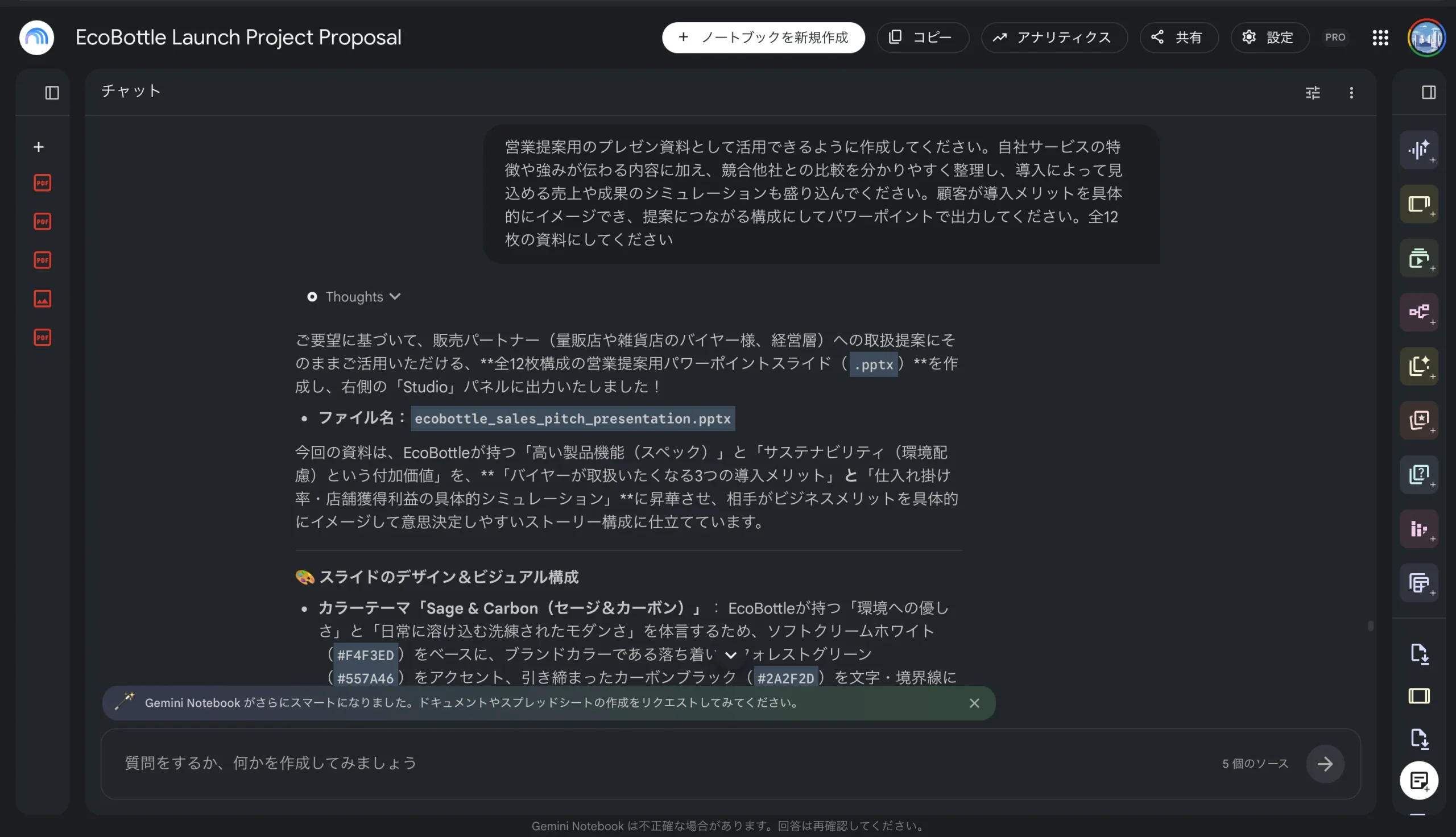The height and width of the screenshot is (837, 1456).
Task: Open document download item above the slides item
Action: pos(1419,653)
